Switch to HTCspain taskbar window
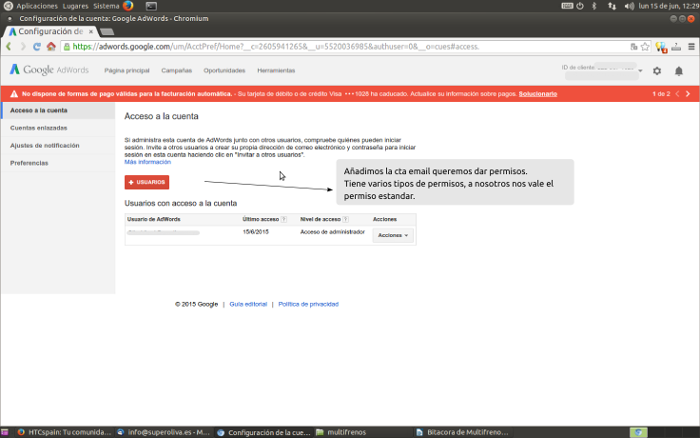 point(64,432)
